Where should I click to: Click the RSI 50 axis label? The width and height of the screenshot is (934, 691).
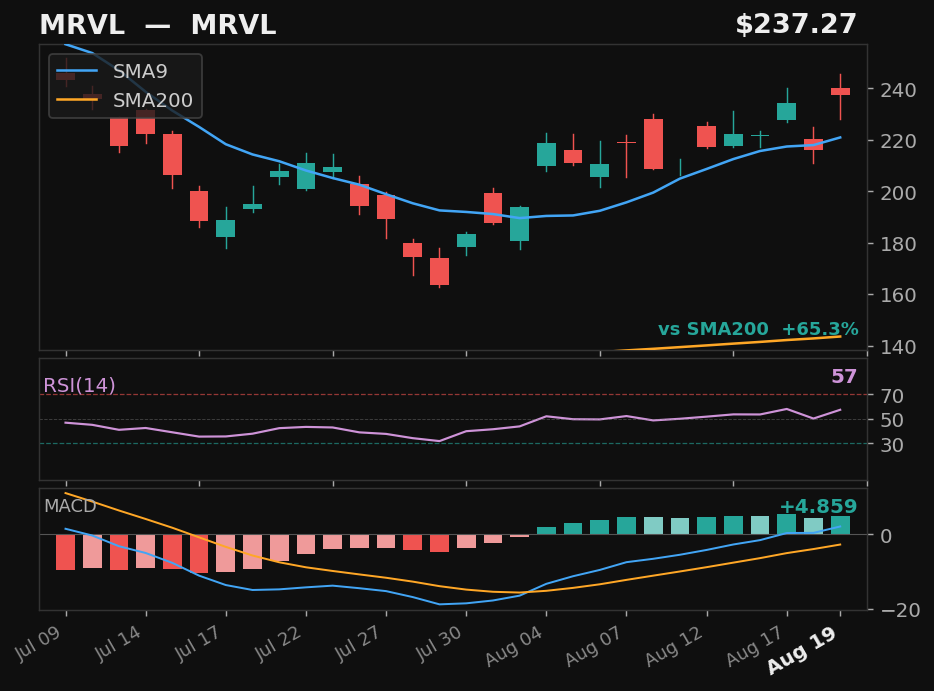coord(892,420)
